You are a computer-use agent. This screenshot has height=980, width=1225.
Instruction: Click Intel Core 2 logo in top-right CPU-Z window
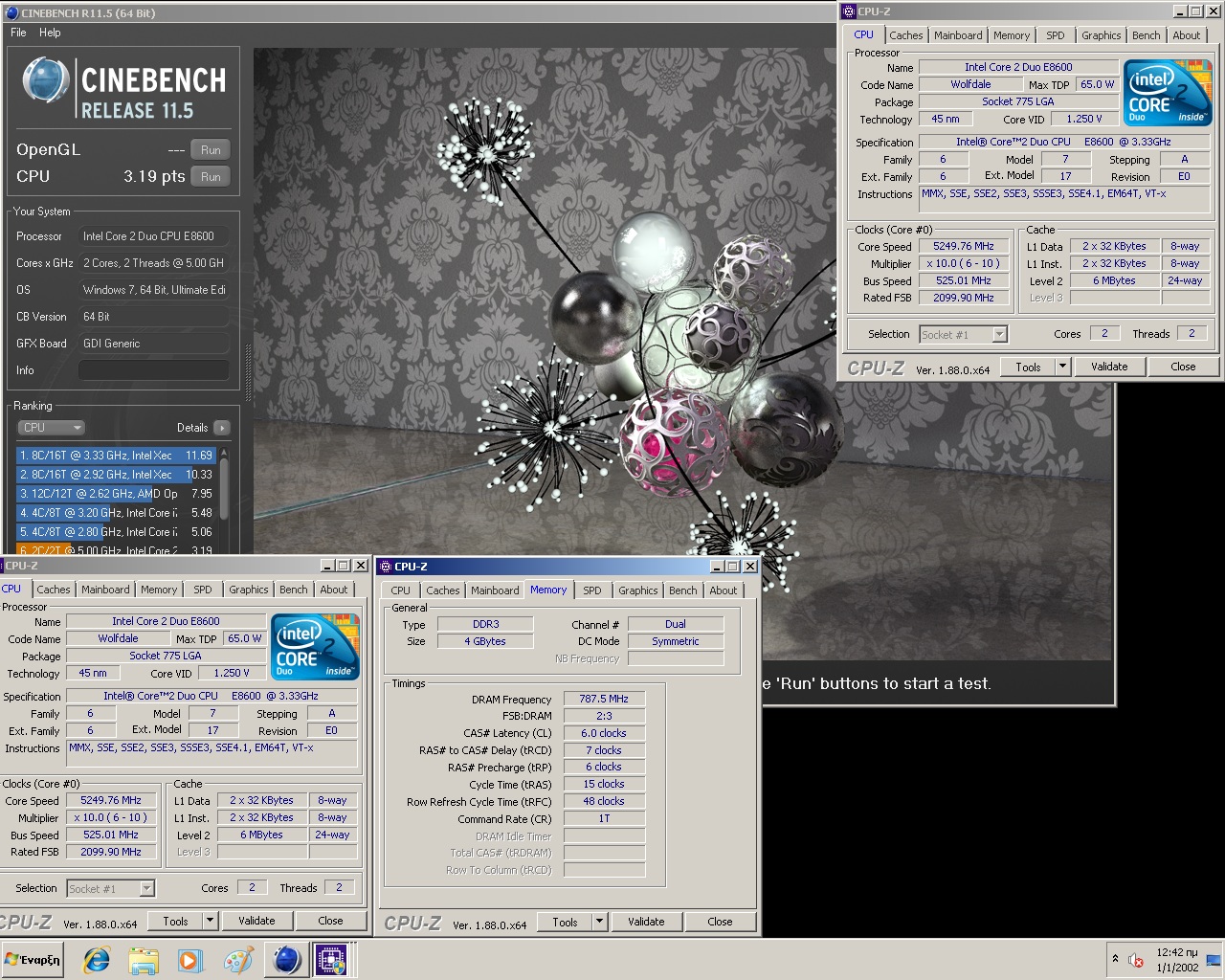pyautogui.click(x=1168, y=92)
